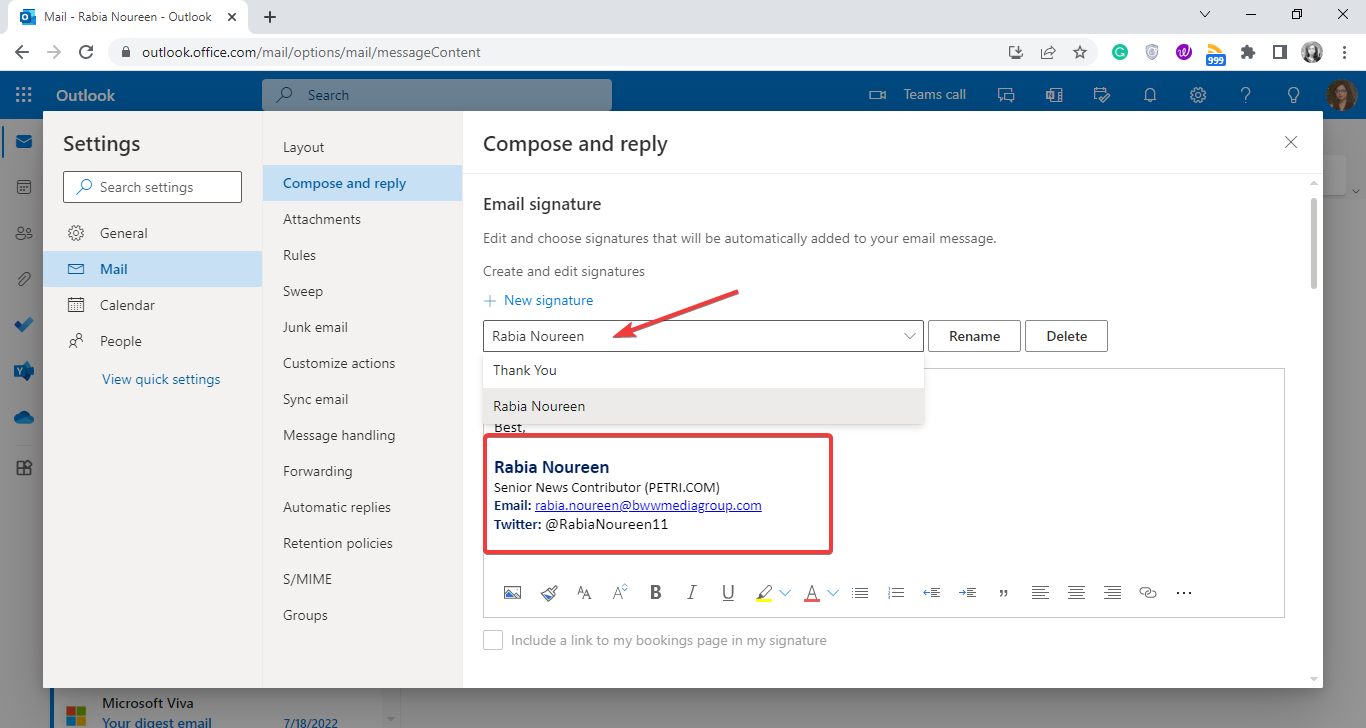Toggle bold formatting in the signature editor
This screenshot has height=728, width=1366.
point(655,592)
